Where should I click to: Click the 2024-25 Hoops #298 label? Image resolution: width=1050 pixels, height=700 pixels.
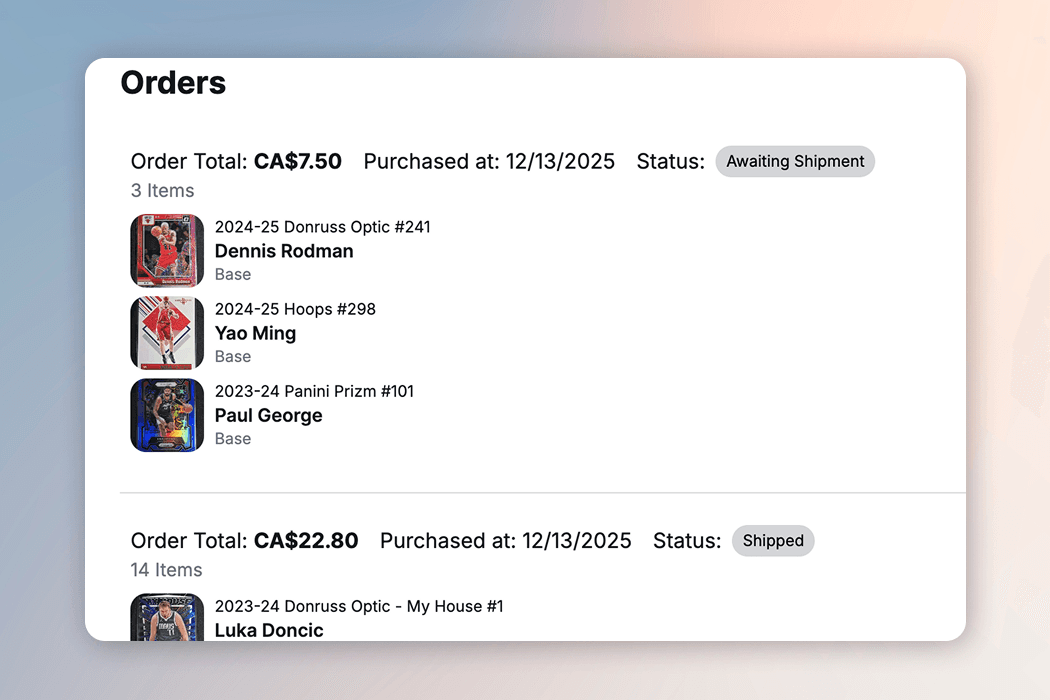[295, 309]
